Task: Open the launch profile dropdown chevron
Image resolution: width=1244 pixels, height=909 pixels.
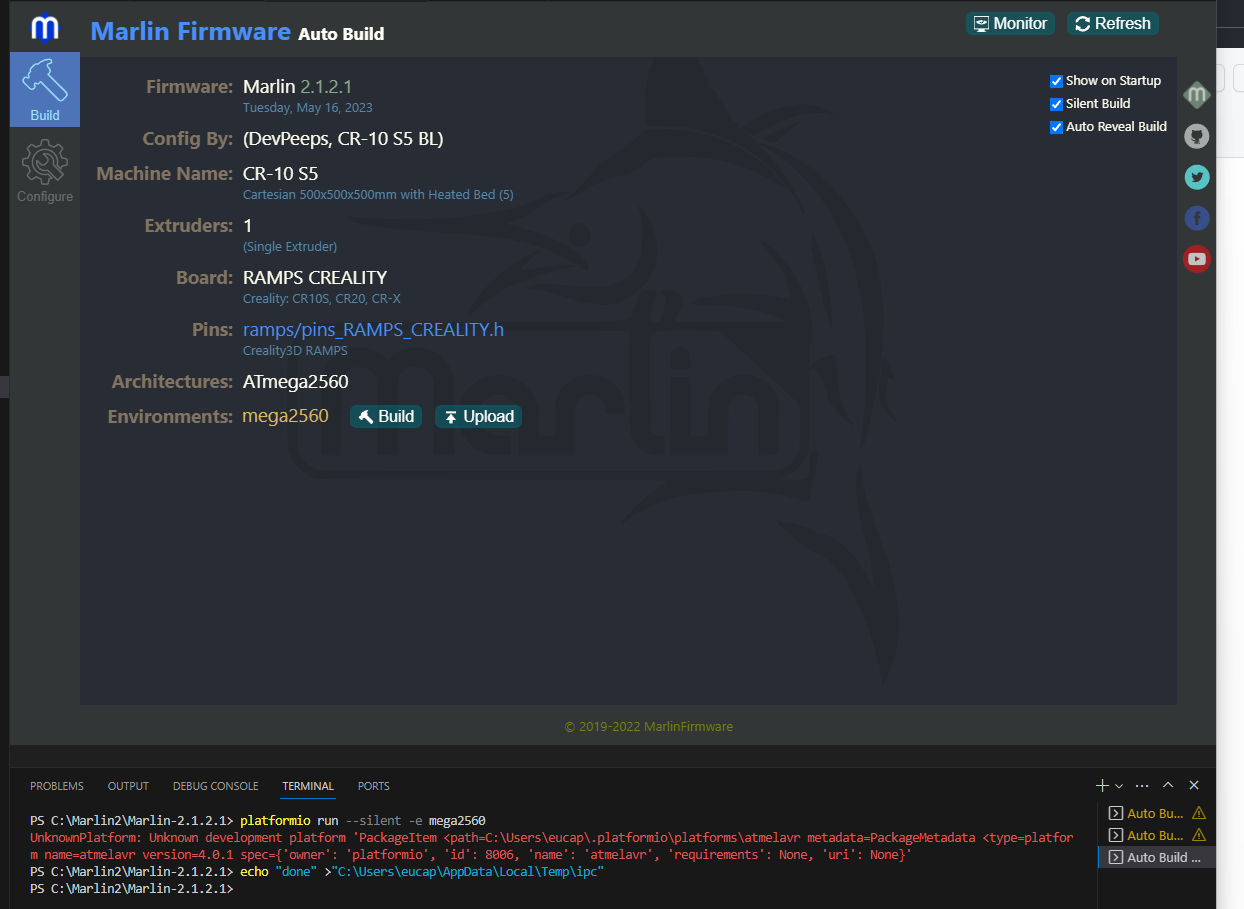Action: (x=1119, y=786)
